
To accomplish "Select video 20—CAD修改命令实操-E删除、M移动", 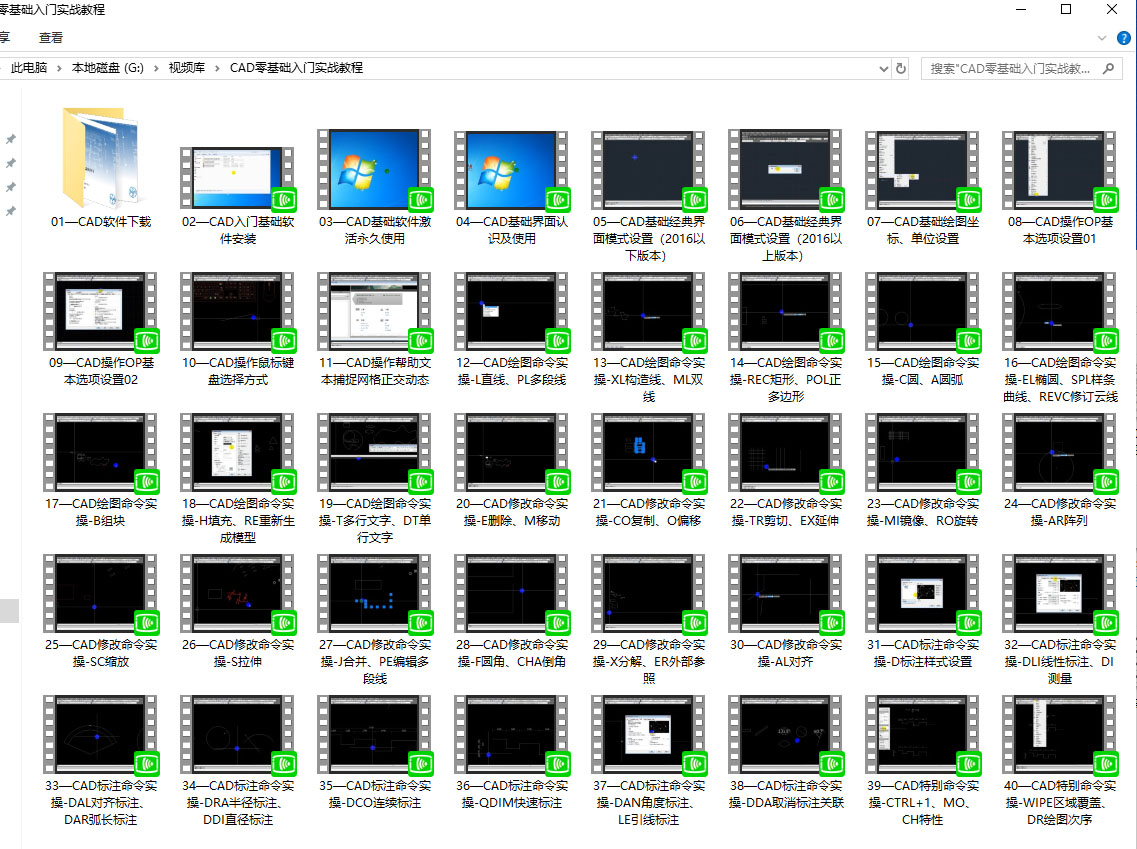I will (x=511, y=452).
